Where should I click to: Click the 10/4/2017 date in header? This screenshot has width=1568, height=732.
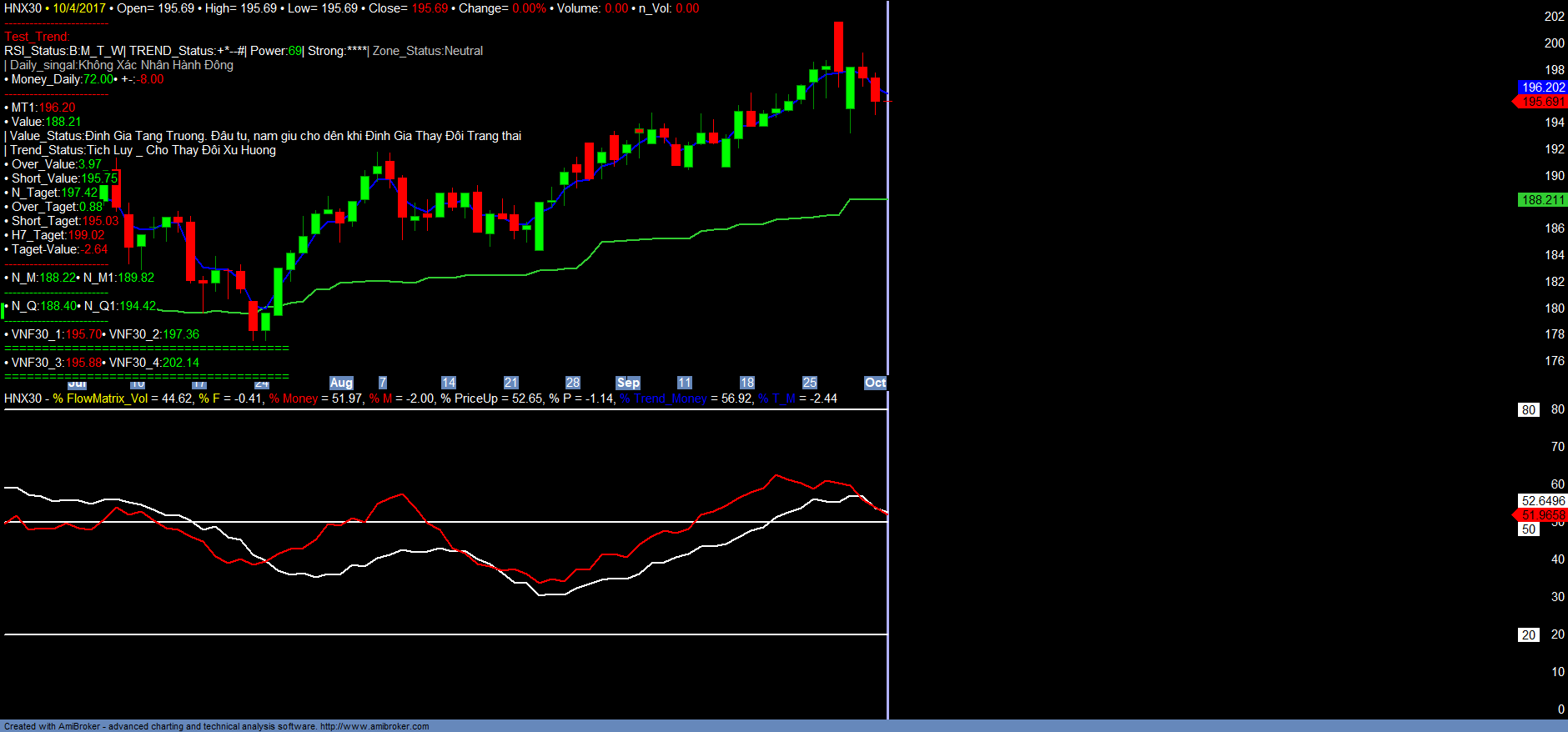[x=79, y=8]
